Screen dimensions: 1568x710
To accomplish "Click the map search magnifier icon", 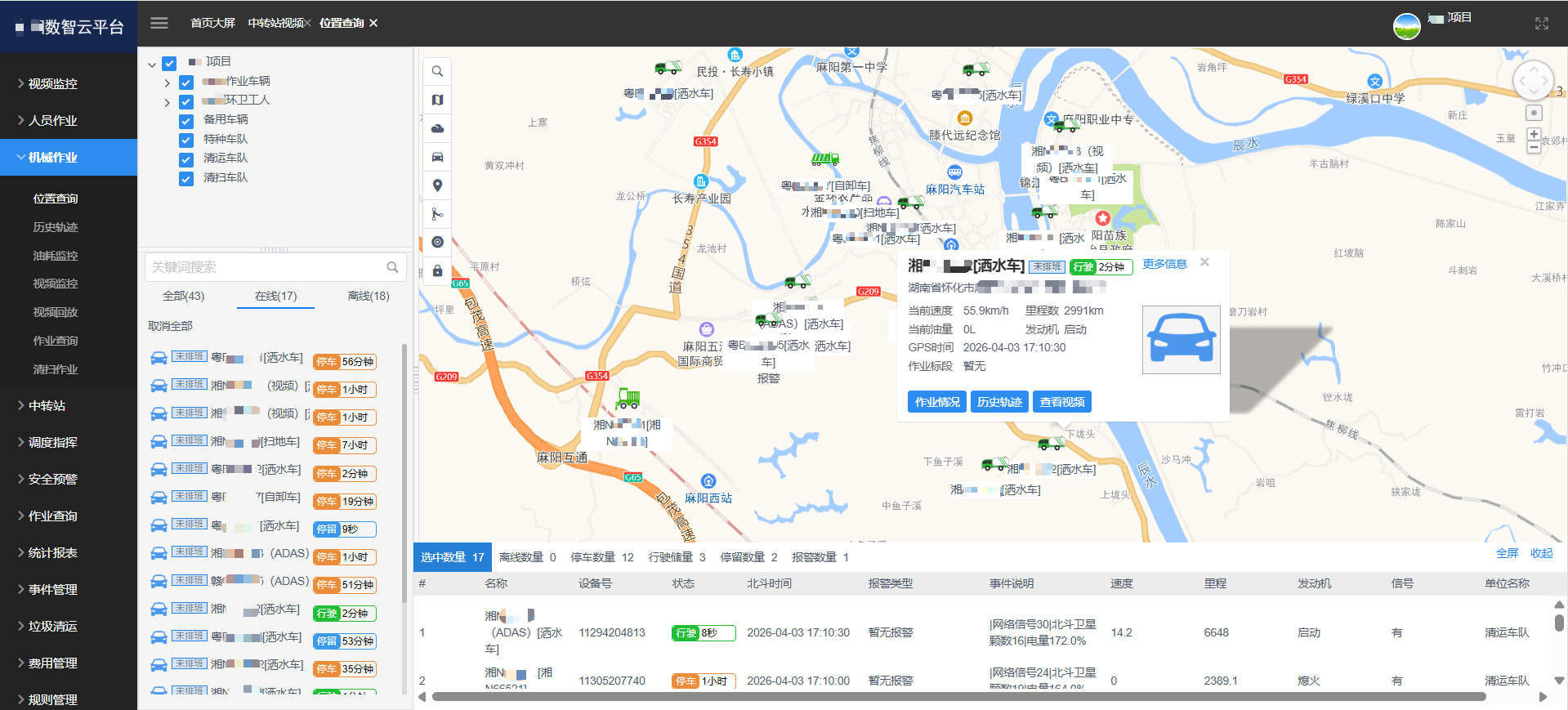I will [x=437, y=71].
